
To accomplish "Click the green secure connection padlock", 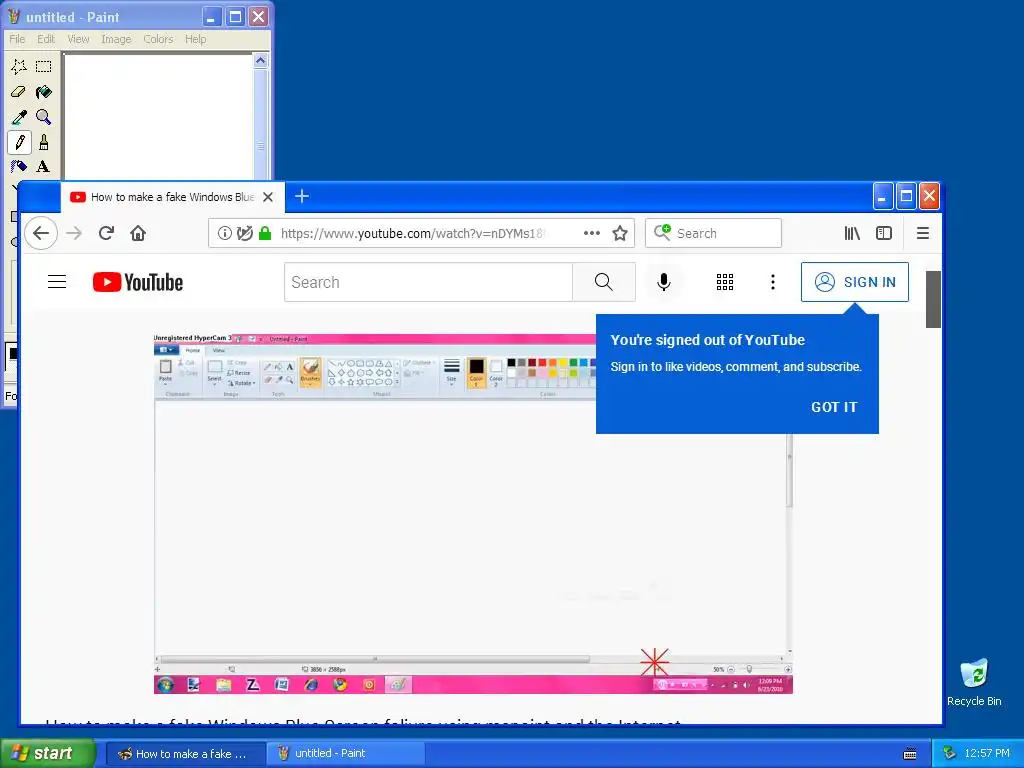I will coord(265,233).
